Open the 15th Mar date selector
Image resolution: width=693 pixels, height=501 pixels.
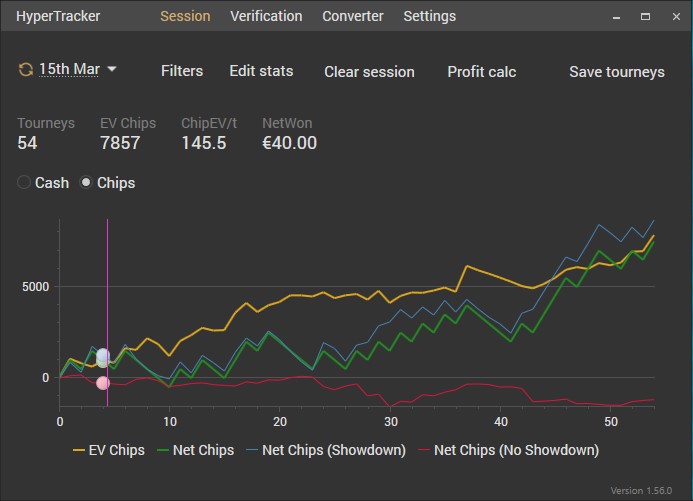pyautogui.click(x=69, y=69)
